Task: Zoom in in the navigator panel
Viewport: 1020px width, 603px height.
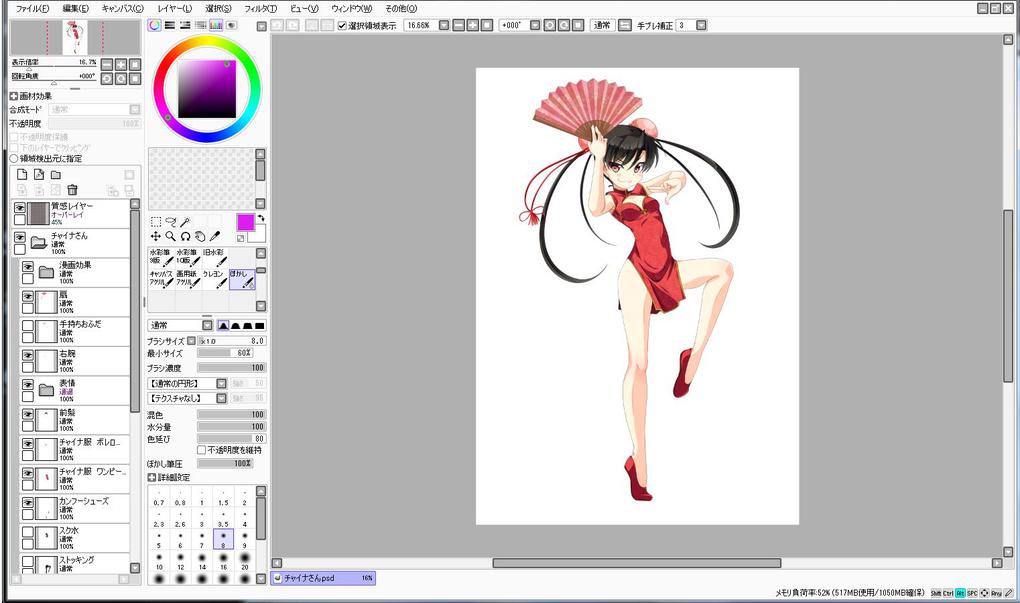Action: [x=121, y=64]
